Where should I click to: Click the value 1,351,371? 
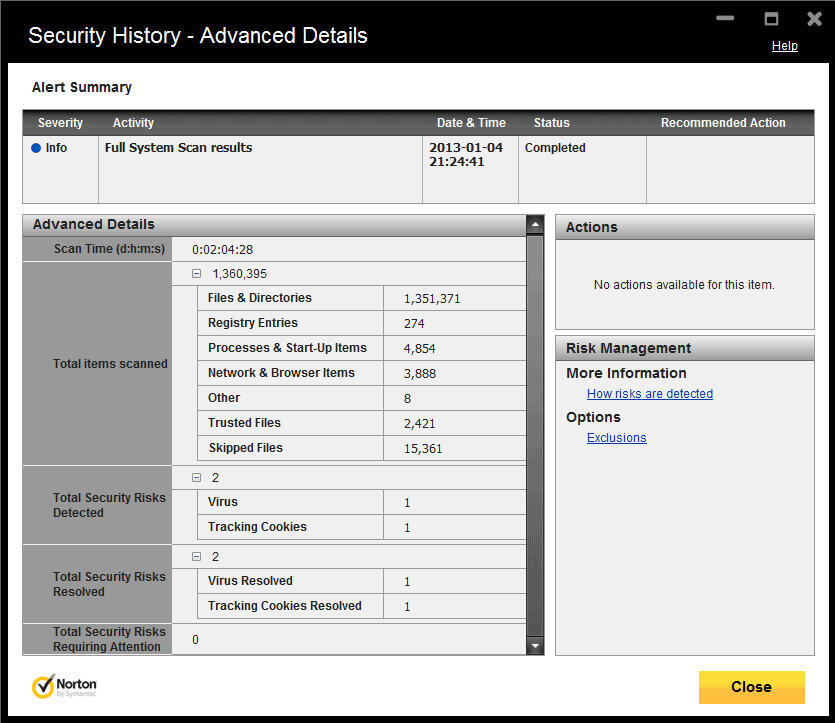pos(432,299)
